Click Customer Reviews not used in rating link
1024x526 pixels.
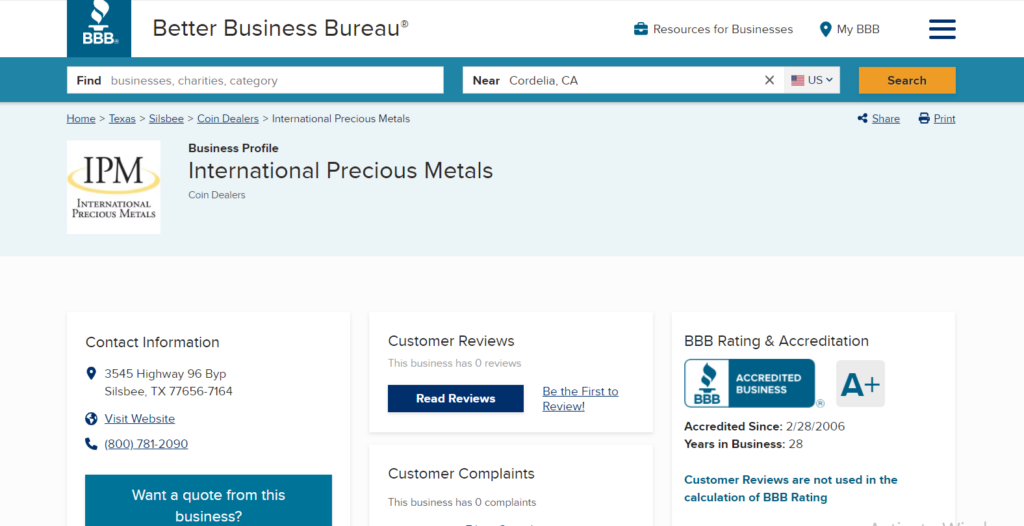(791, 489)
